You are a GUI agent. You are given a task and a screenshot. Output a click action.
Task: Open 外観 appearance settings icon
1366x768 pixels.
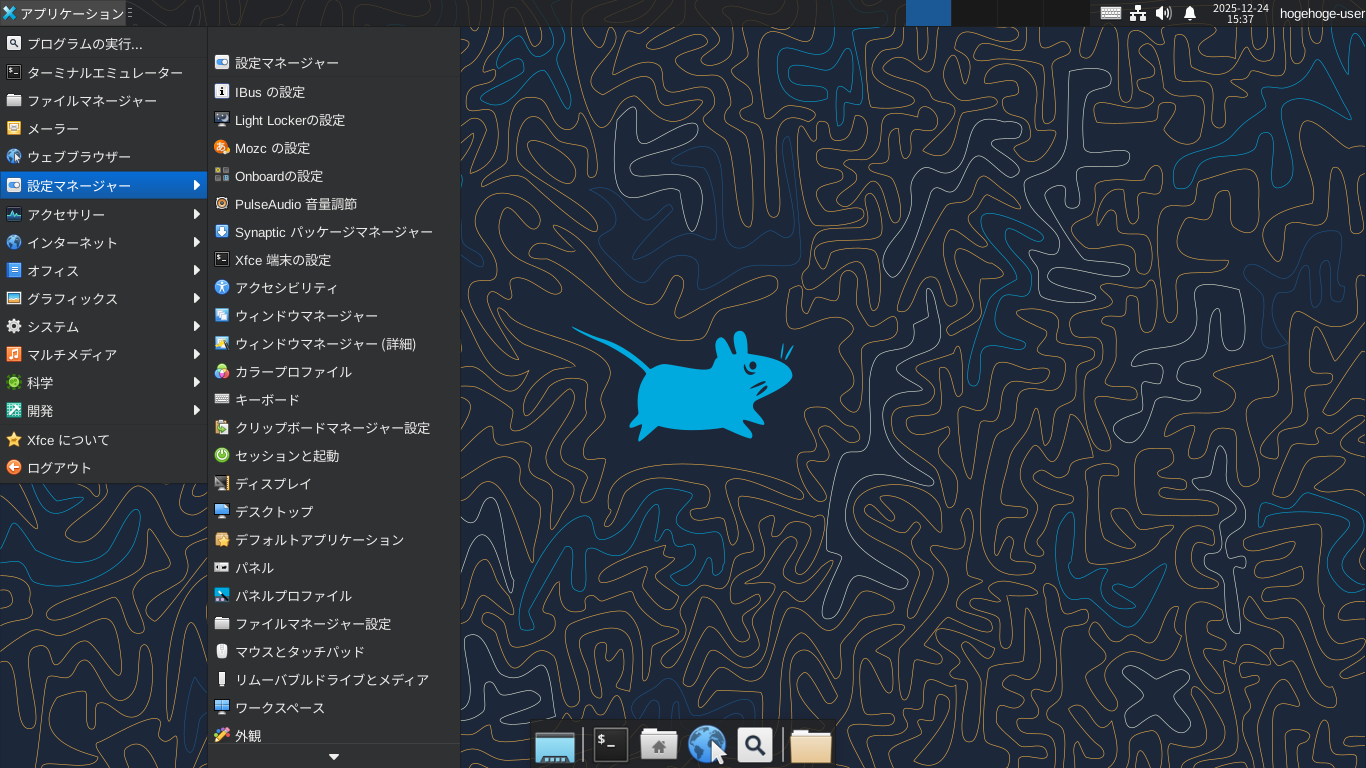coord(222,735)
